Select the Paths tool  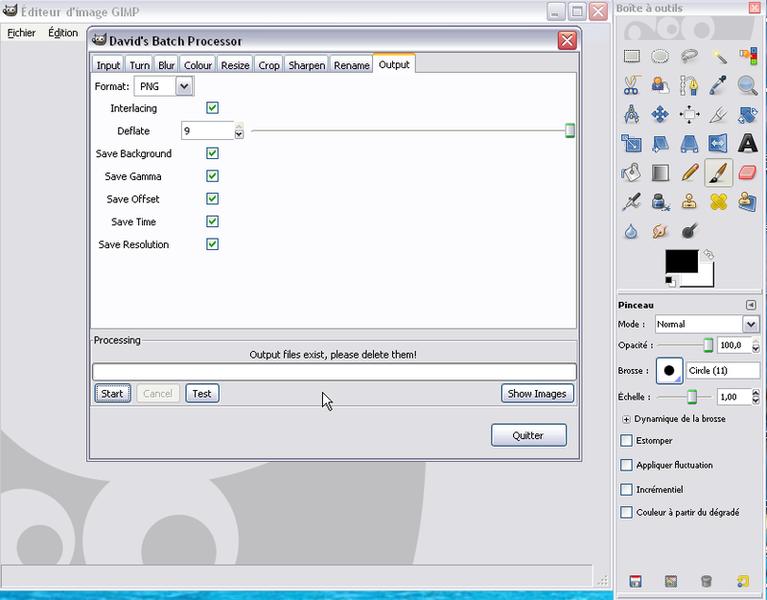tap(689, 86)
